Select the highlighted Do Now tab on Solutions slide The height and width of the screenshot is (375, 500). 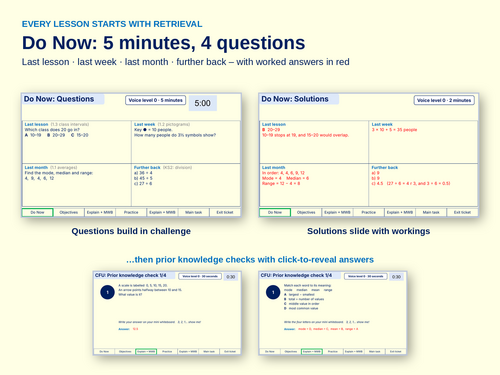pyautogui.click(x=275, y=212)
